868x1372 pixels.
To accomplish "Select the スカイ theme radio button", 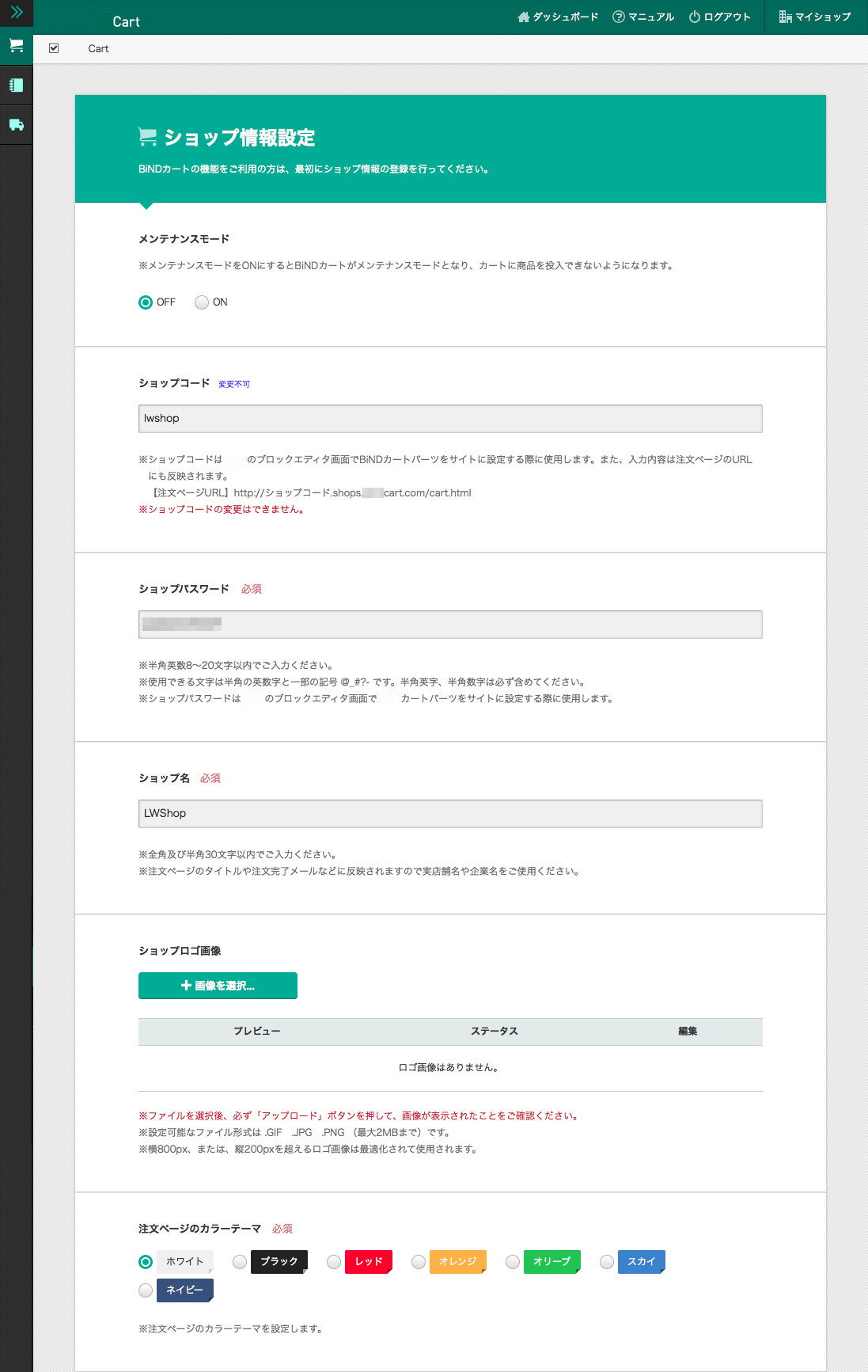I will pos(607,1262).
